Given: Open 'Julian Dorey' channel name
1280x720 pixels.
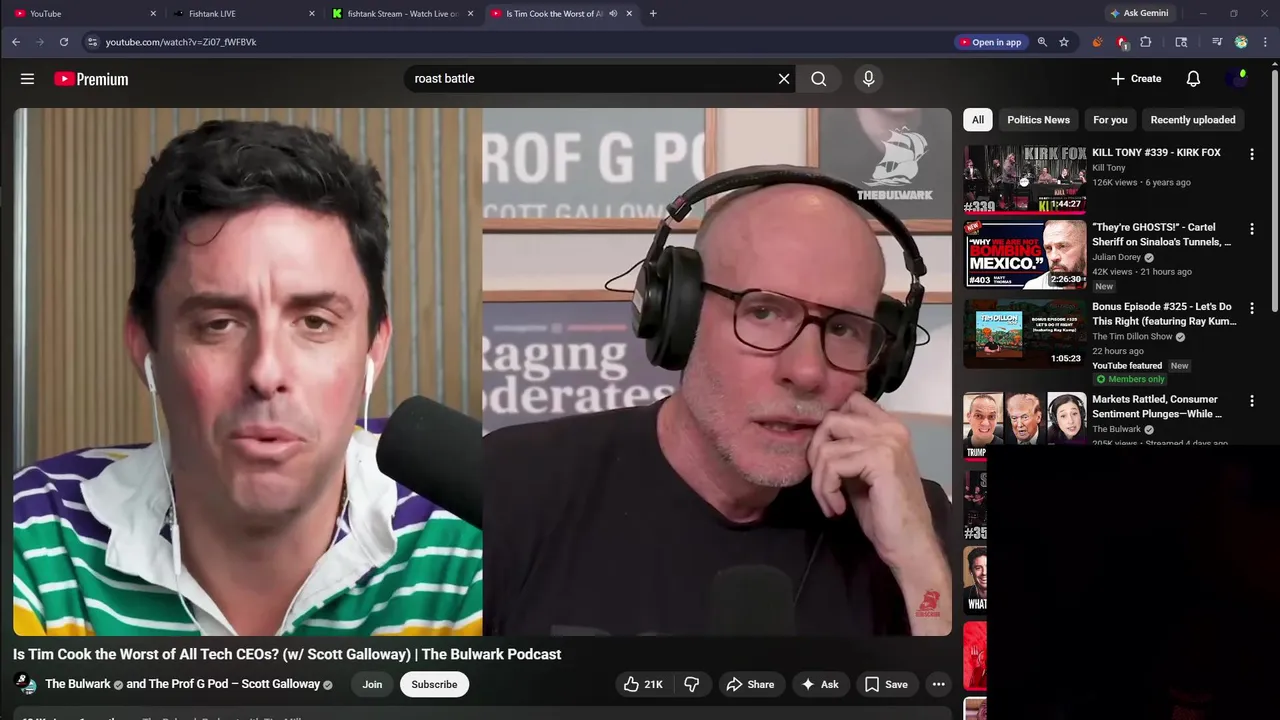Looking at the screenshot, I should click(1116, 257).
